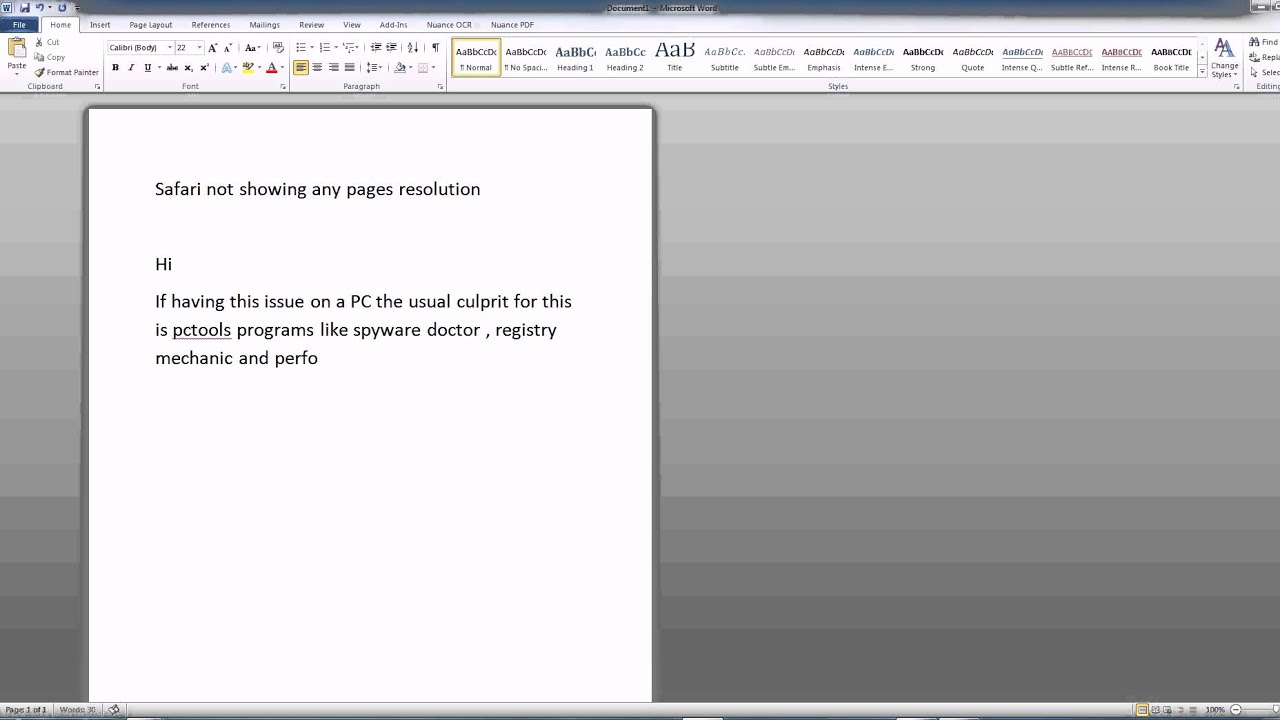Shrink the font size
This screenshot has height=720, width=1280.
228,47
